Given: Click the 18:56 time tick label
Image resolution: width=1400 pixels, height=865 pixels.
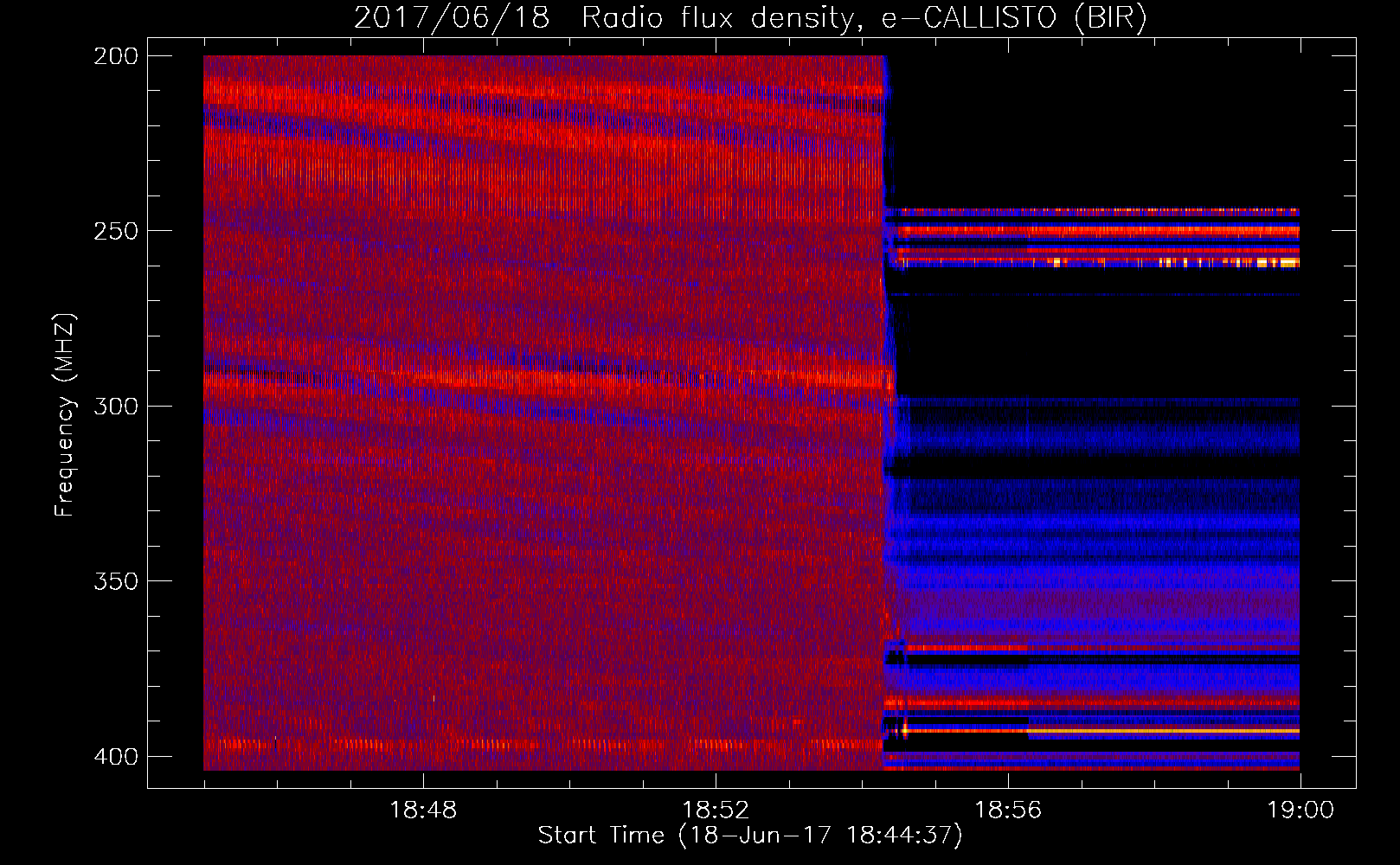Looking at the screenshot, I should 1008,810.
